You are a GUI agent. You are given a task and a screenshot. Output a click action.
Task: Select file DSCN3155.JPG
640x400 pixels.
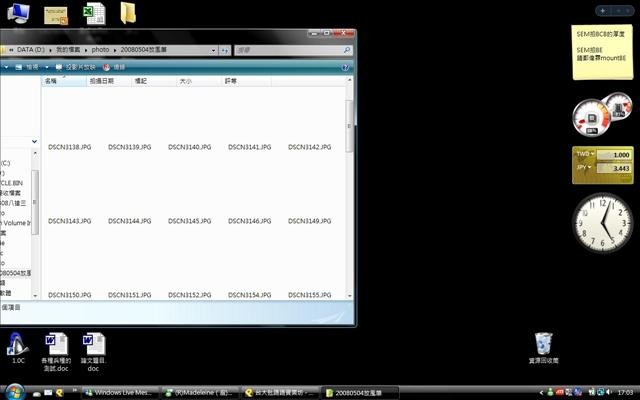click(309, 295)
